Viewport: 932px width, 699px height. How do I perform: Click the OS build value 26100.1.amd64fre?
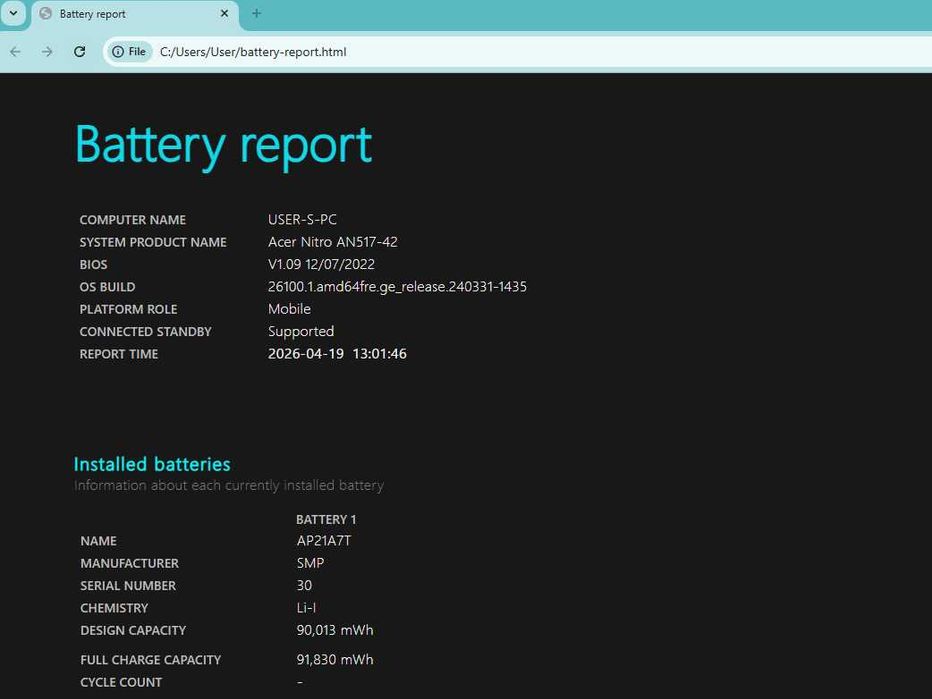pyautogui.click(x=397, y=286)
